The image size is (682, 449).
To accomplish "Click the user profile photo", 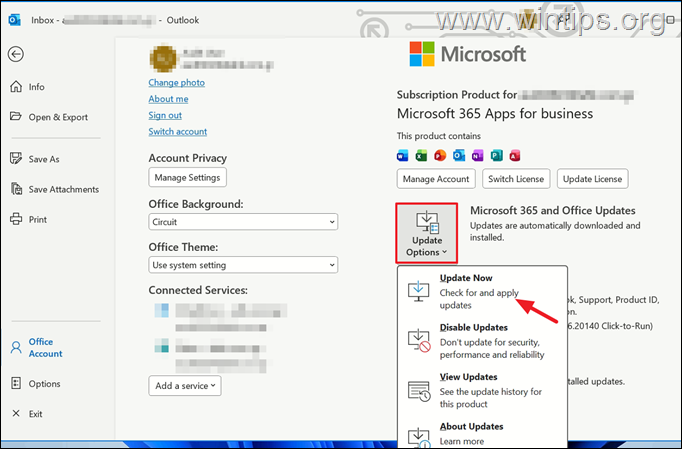I will tap(163, 59).
